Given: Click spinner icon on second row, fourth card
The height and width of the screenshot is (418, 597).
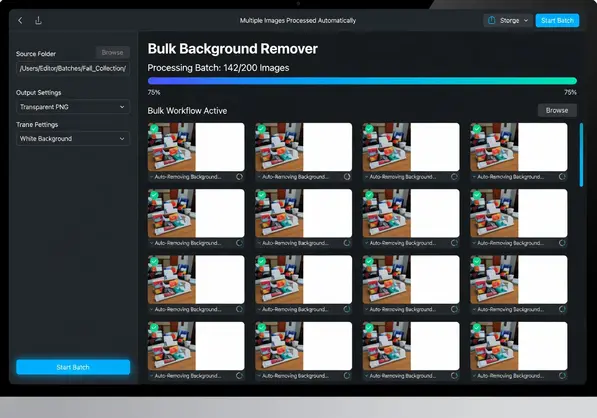Looking at the screenshot, I should [562, 243].
